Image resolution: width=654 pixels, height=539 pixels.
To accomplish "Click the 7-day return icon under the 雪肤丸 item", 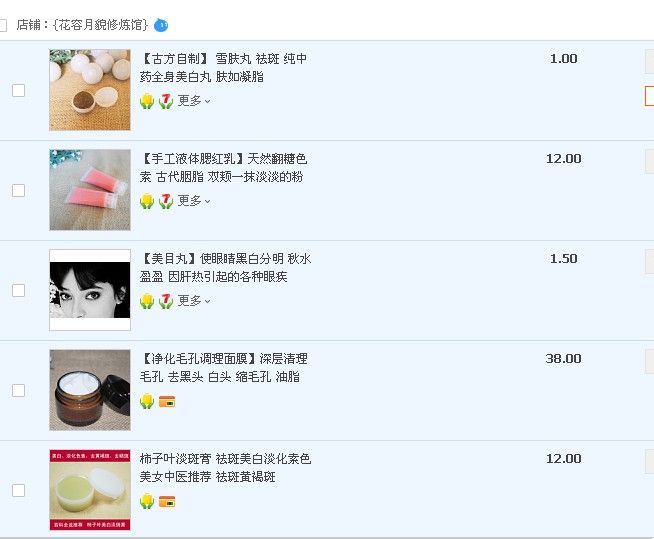I will [x=166, y=101].
